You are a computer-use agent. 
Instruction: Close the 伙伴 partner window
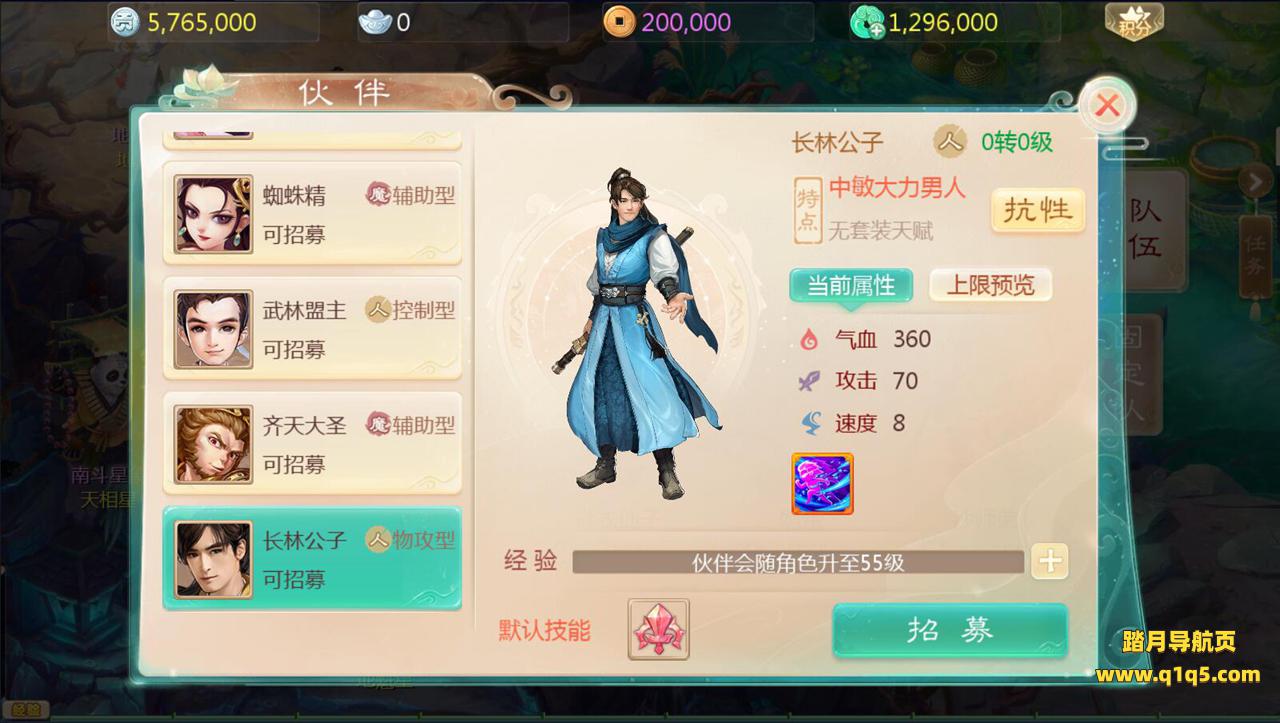pos(1107,105)
